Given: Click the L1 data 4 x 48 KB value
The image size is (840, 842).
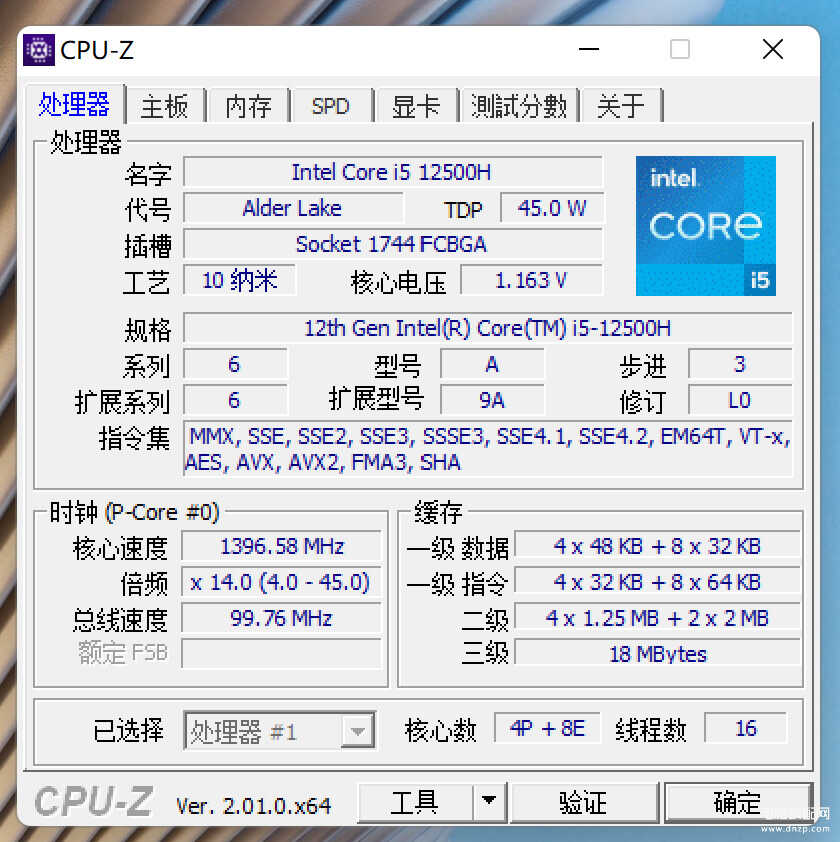Looking at the screenshot, I should 657,547.
